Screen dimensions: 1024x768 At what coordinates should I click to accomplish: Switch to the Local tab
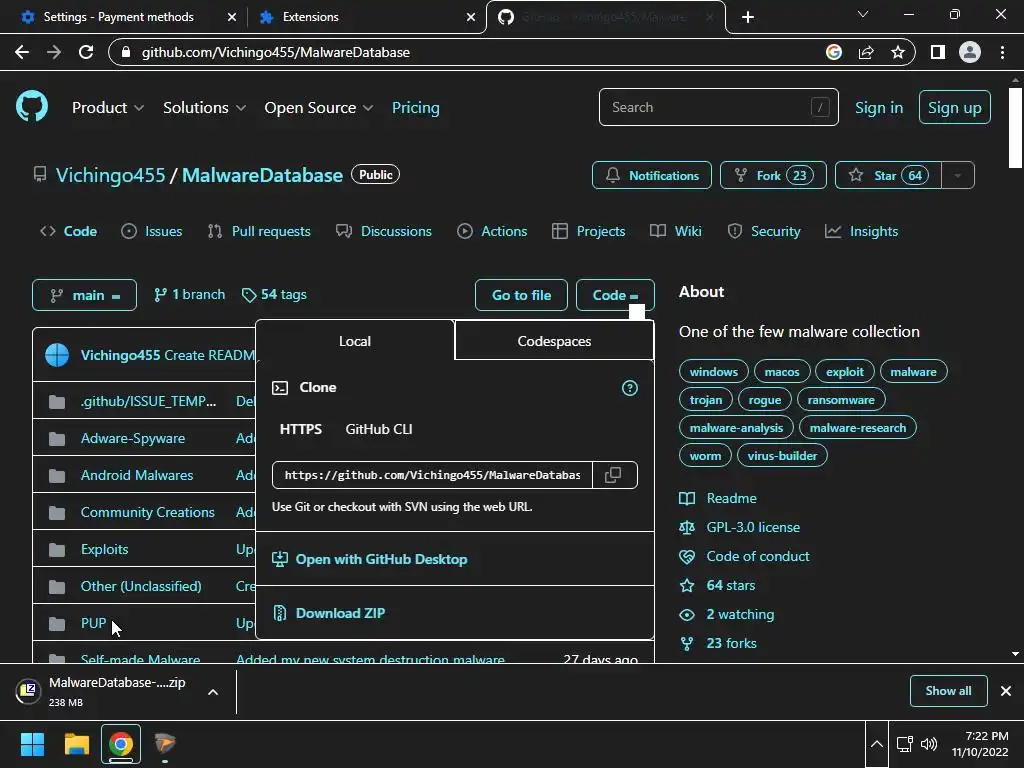[x=355, y=341]
